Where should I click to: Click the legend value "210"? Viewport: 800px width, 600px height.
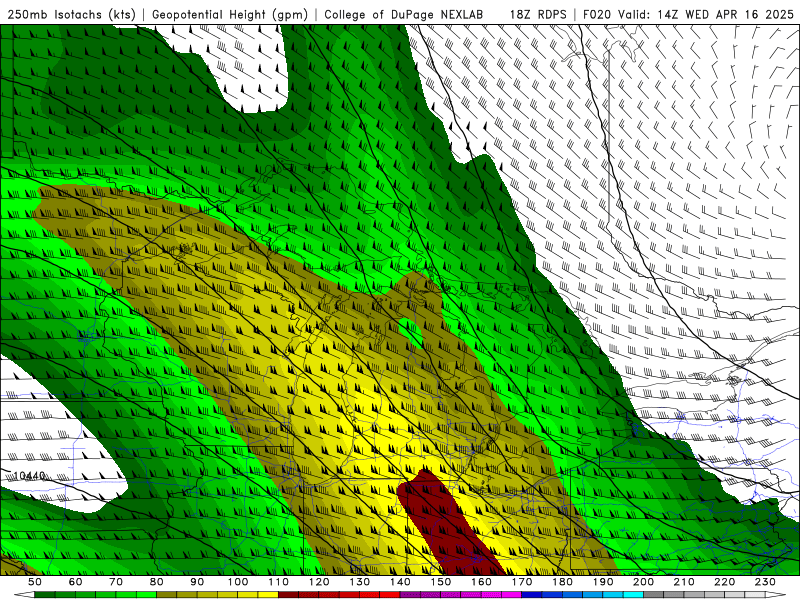(684, 582)
